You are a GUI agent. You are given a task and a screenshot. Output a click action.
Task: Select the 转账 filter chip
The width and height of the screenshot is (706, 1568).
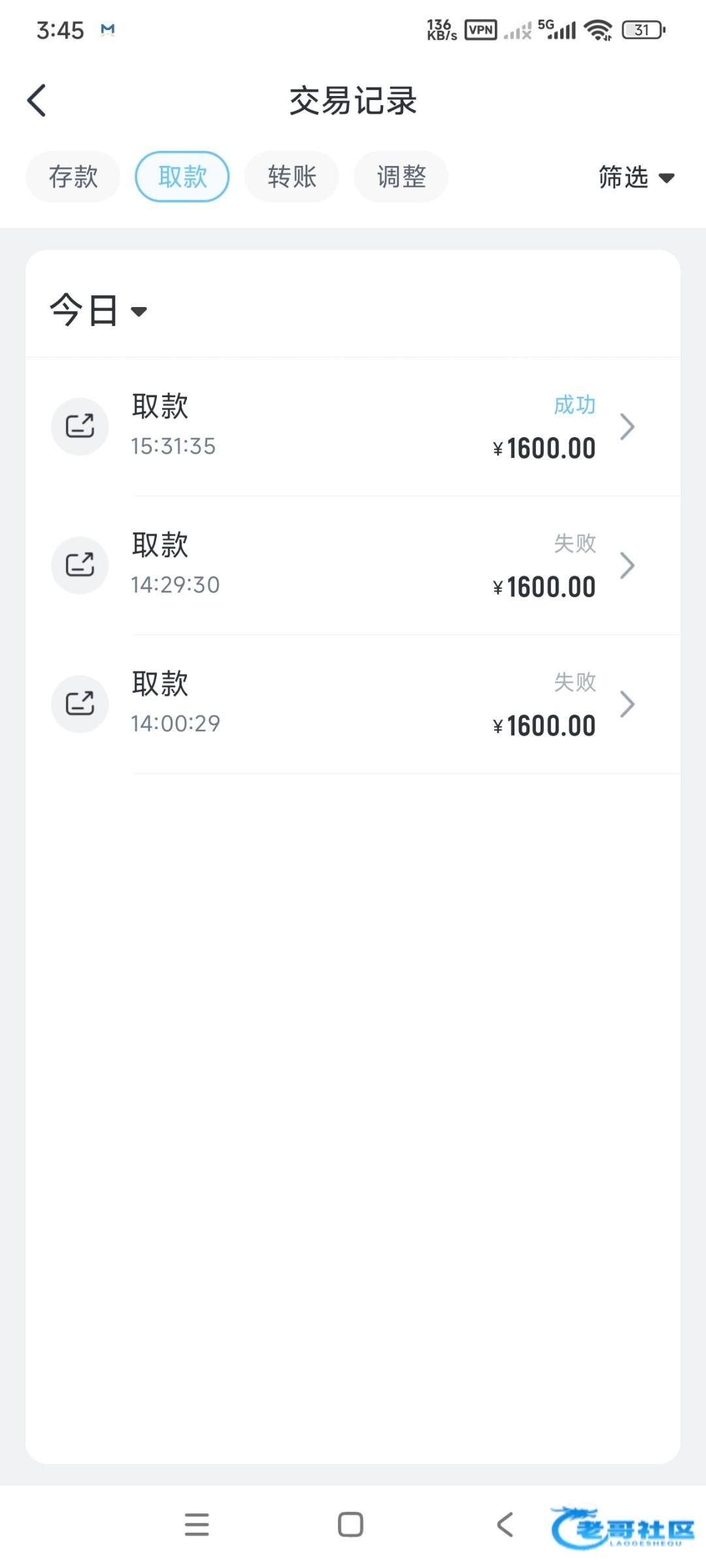pos(292,176)
